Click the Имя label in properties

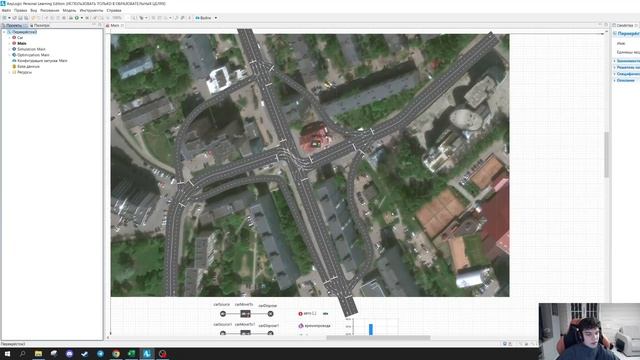click(x=621, y=43)
